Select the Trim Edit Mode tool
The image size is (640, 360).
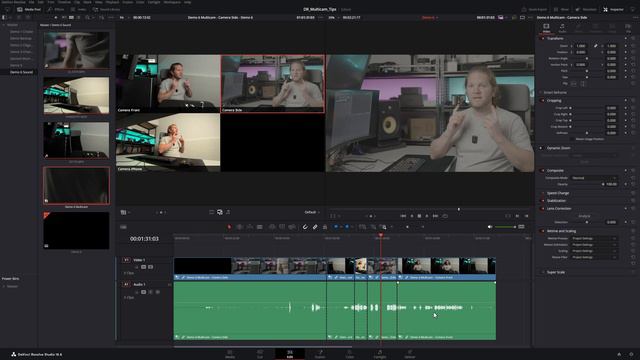click(x=240, y=227)
